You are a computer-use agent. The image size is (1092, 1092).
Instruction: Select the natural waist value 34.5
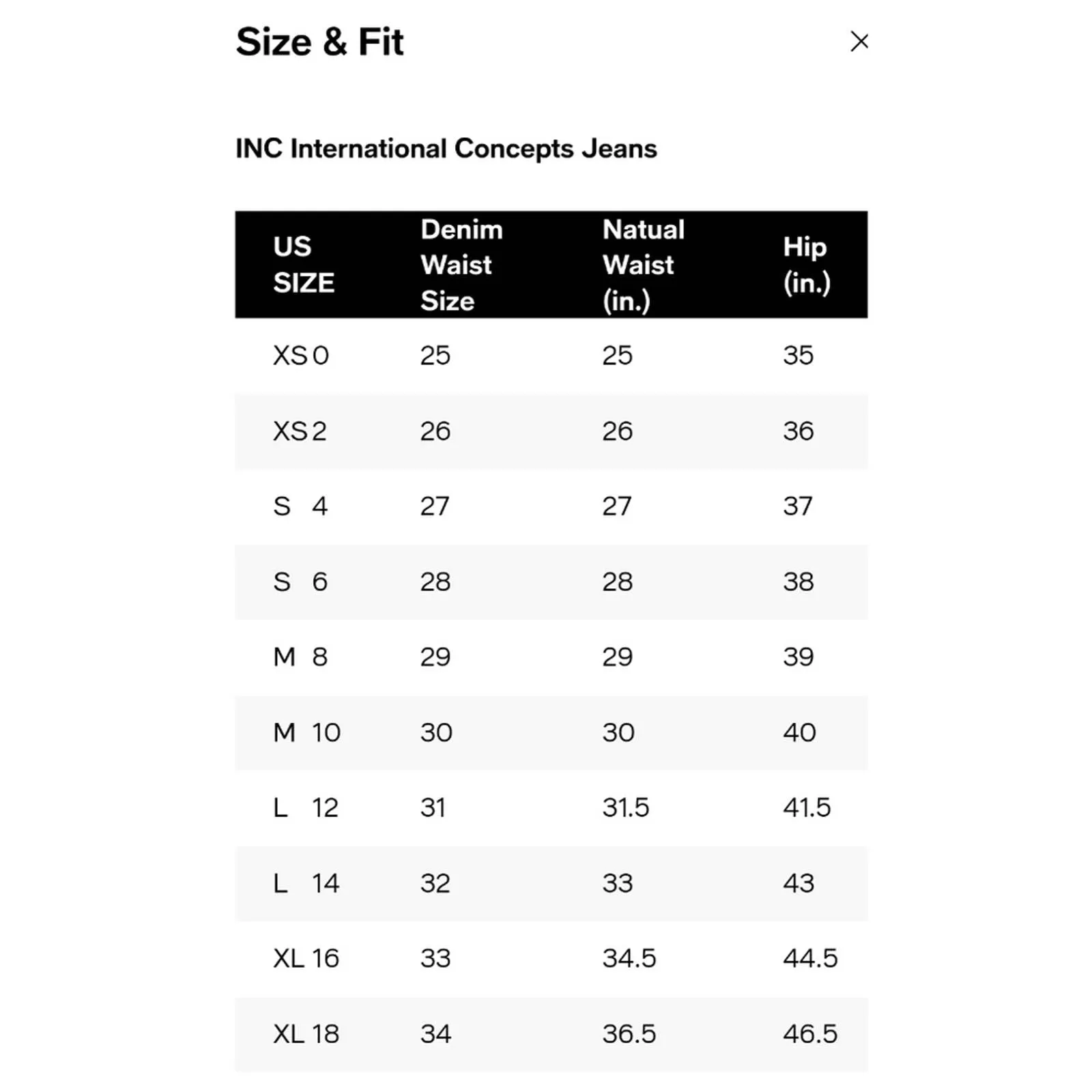pos(629,958)
